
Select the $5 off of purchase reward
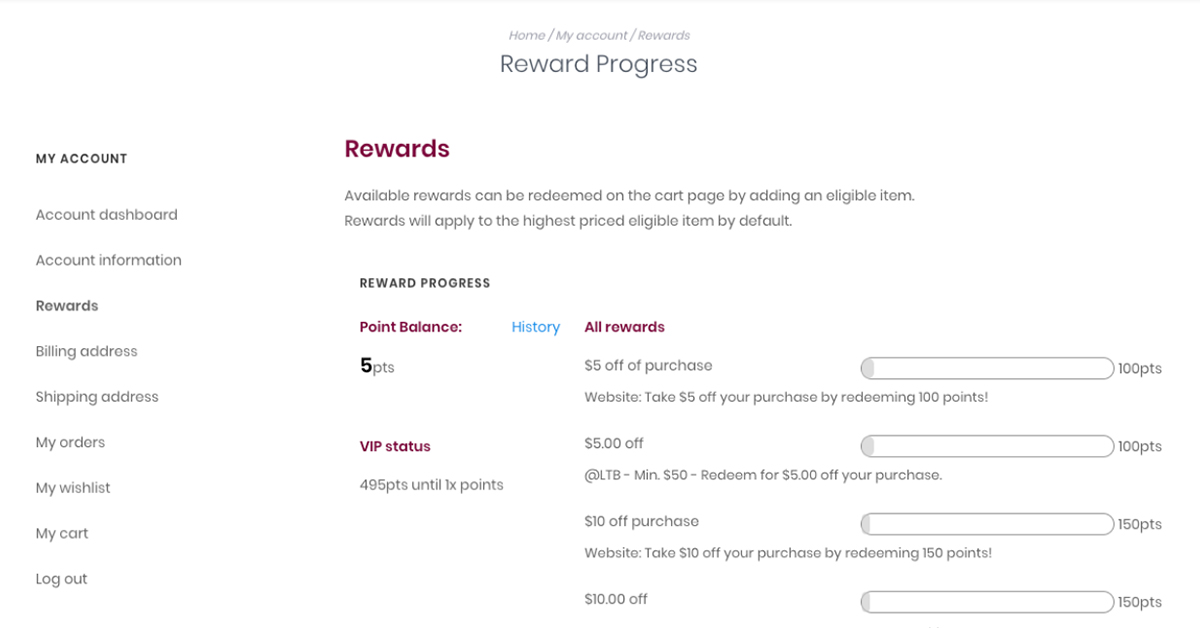point(648,365)
